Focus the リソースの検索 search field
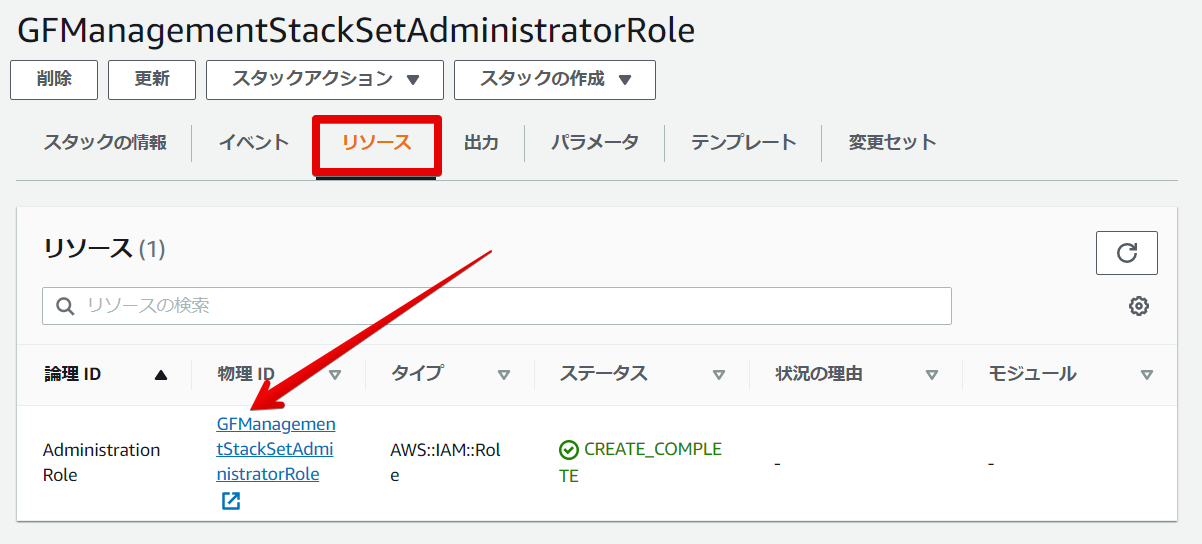The height and width of the screenshot is (544, 1202). 497,306
